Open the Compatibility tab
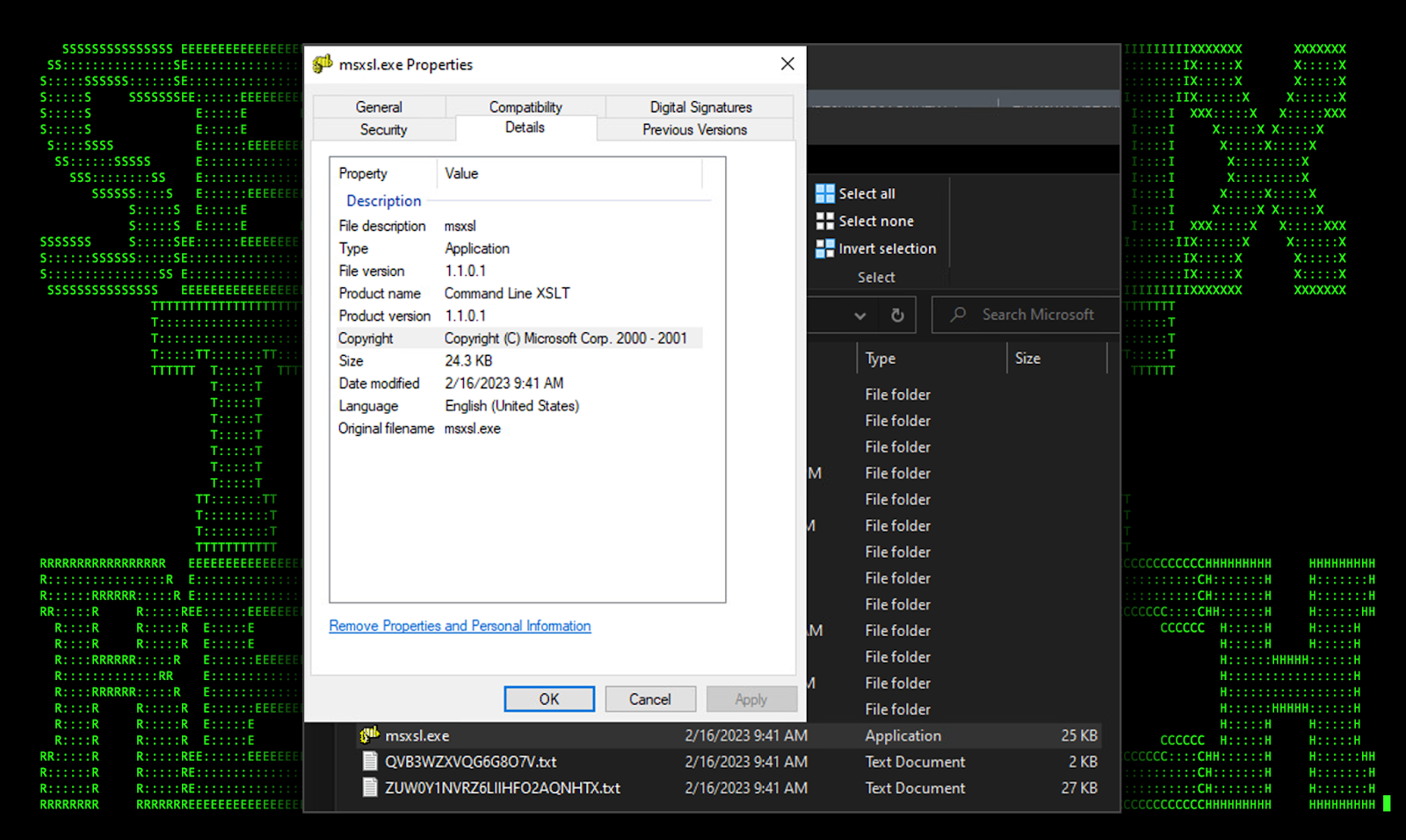Image resolution: width=1406 pixels, height=840 pixels. tap(525, 107)
